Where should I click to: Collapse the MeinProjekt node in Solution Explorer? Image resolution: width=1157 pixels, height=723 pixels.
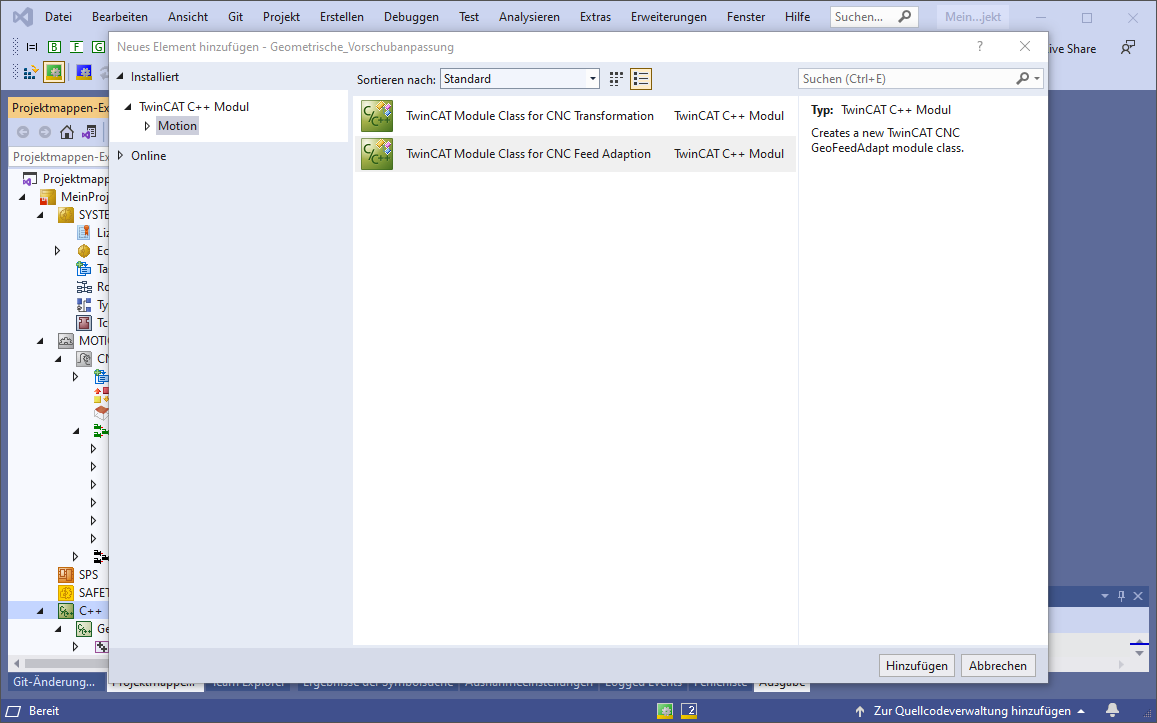pyautogui.click(x=23, y=197)
